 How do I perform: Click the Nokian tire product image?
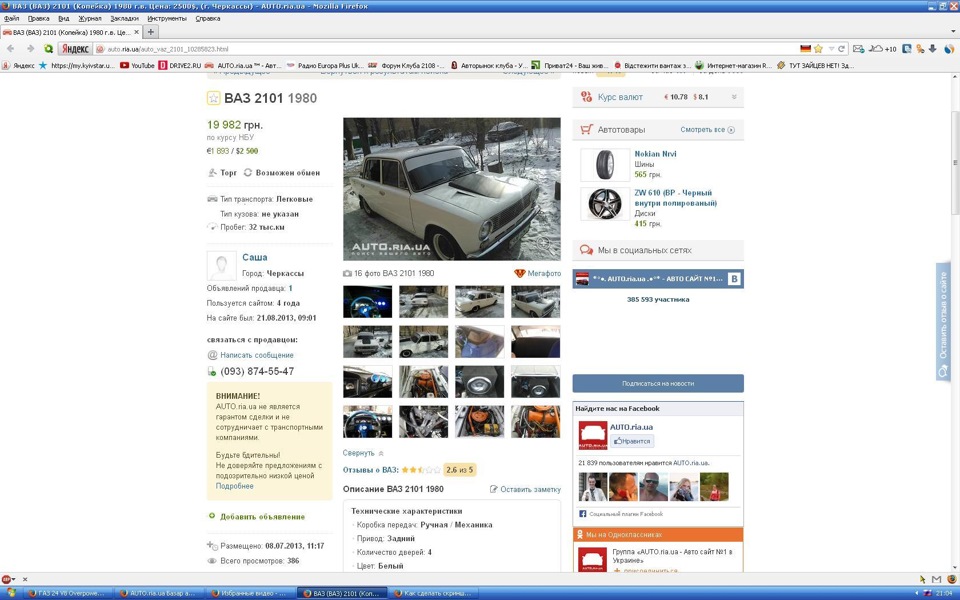(605, 165)
